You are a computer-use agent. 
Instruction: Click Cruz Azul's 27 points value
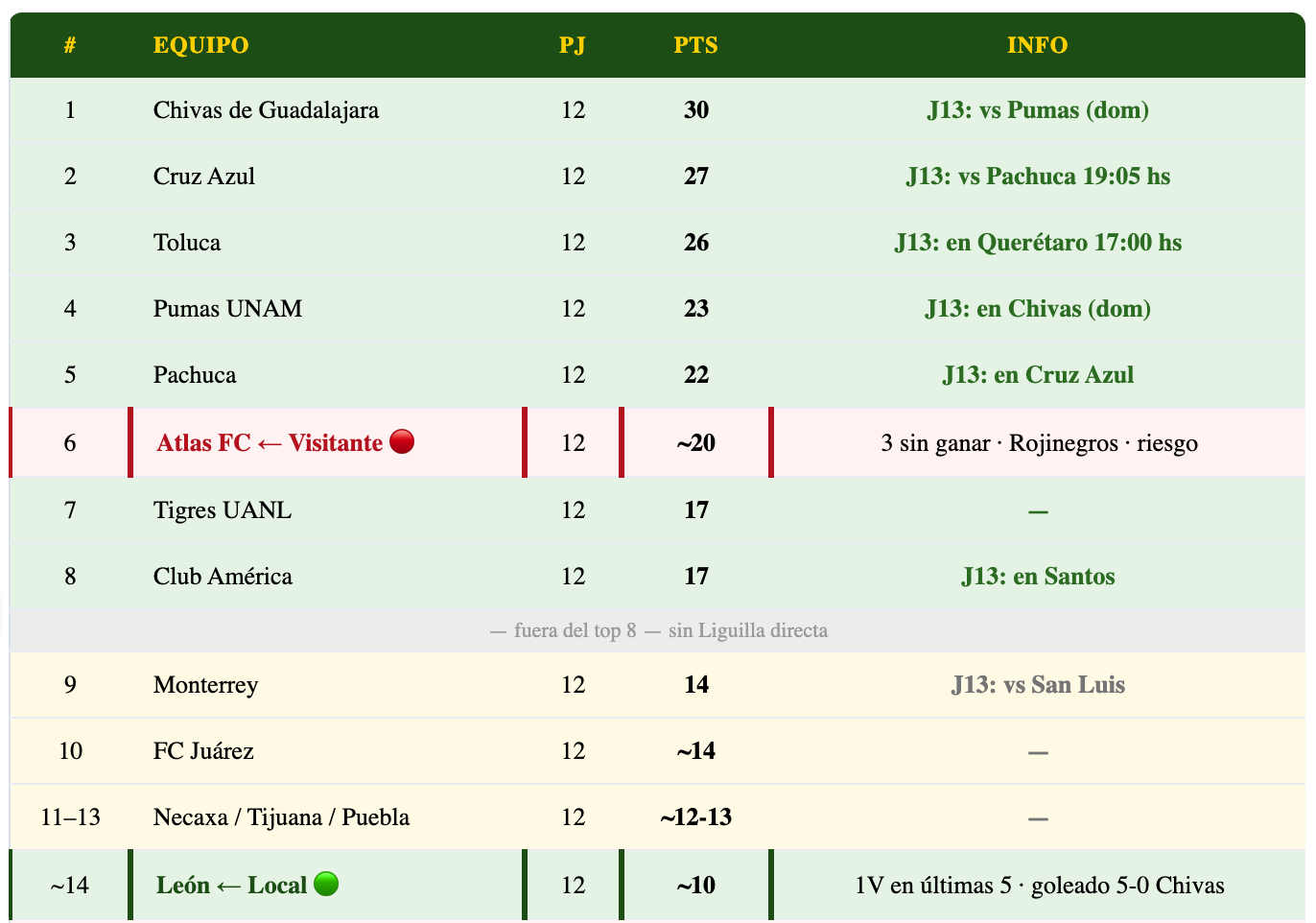click(695, 177)
